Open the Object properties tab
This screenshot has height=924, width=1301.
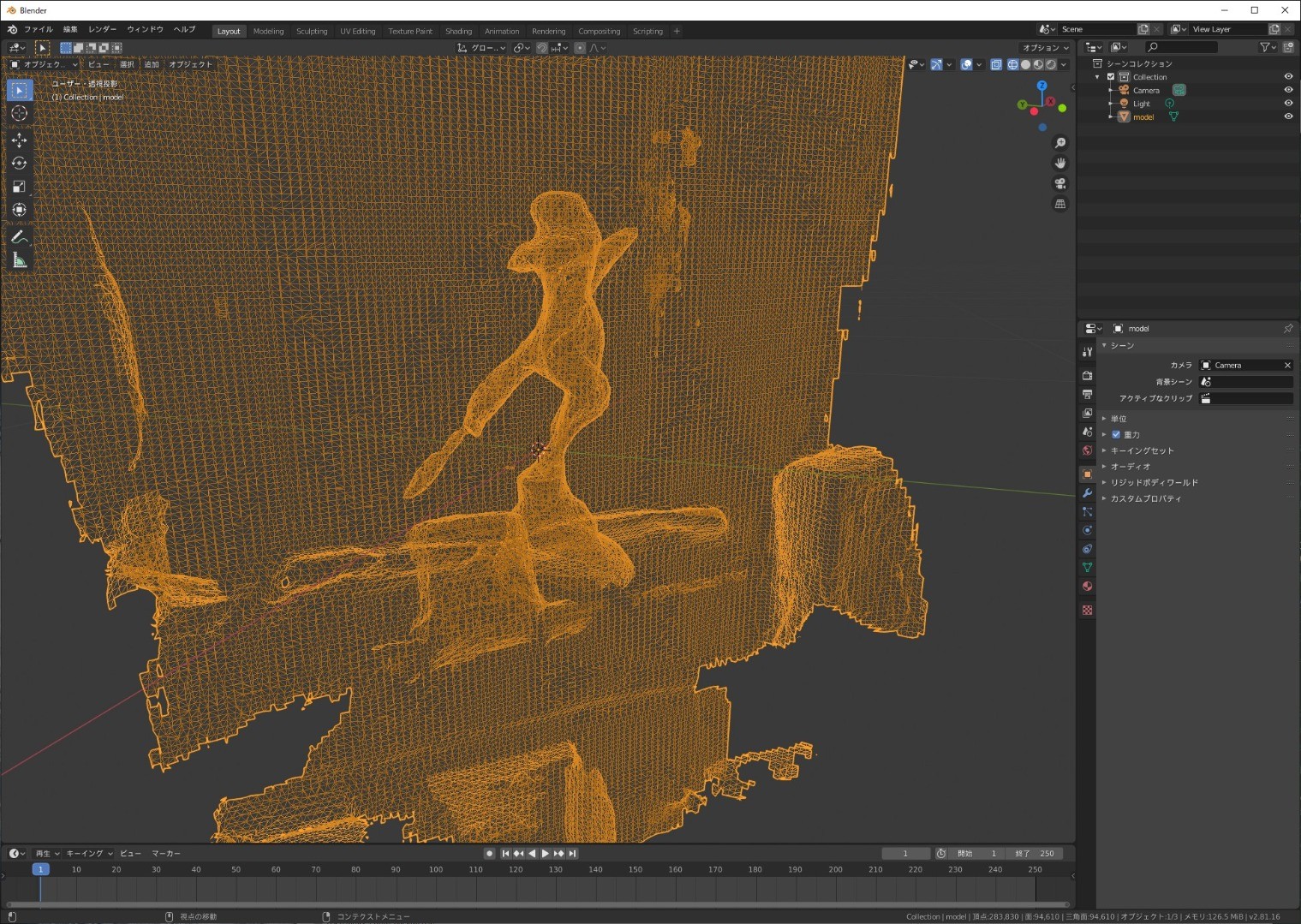coord(1087,474)
